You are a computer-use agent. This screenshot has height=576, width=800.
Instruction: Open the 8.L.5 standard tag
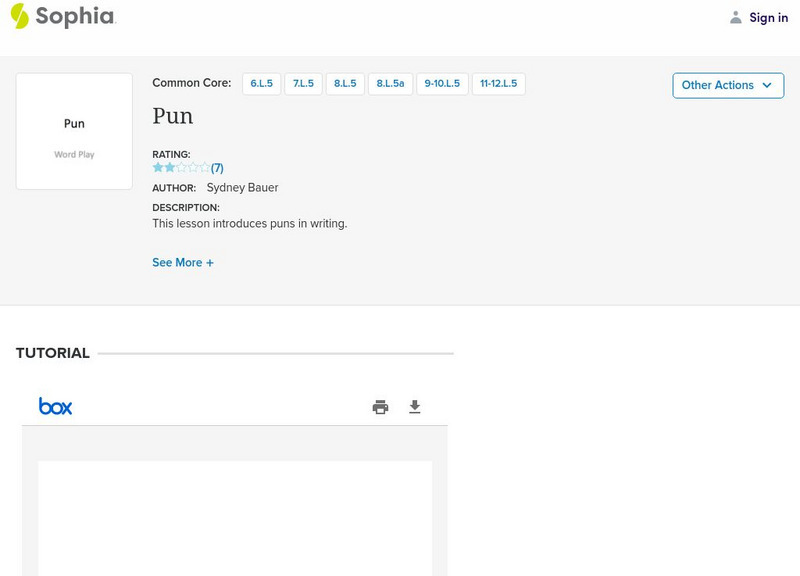[345, 84]
